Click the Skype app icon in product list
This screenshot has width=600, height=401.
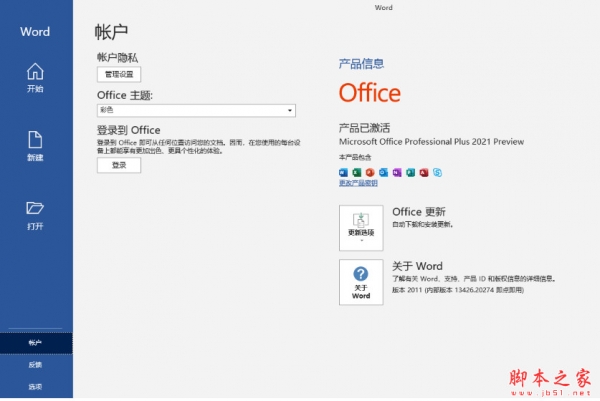437,173
